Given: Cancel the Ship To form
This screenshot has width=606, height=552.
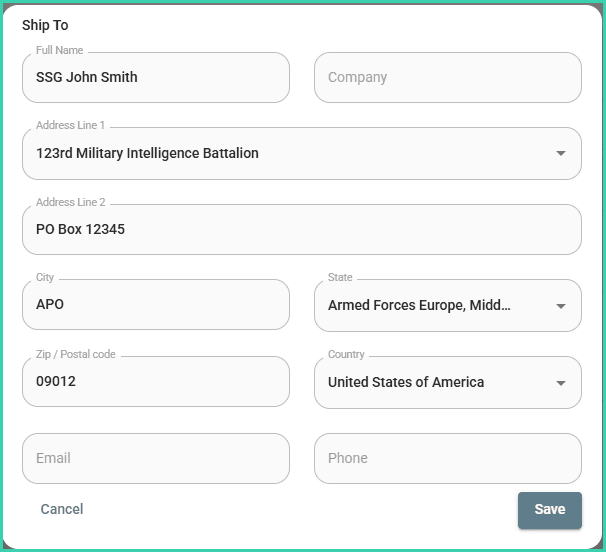Looking at the screenshot, I should click(x=62, y=510).
